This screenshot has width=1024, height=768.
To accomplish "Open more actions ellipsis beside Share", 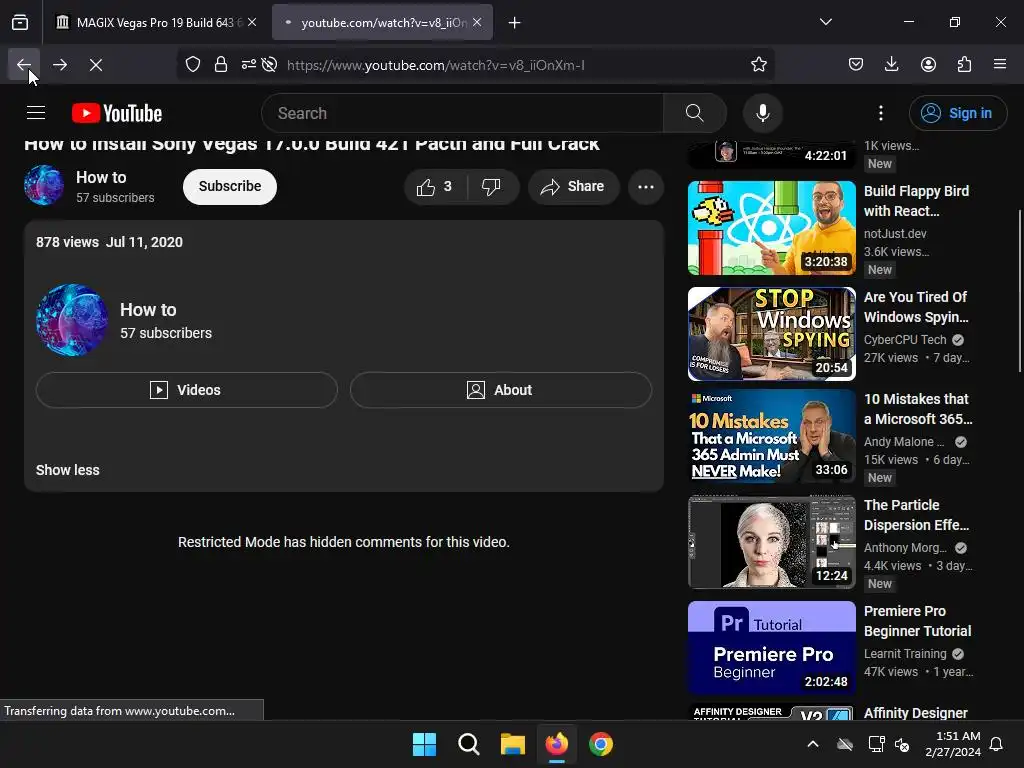I will pos(646,187).
